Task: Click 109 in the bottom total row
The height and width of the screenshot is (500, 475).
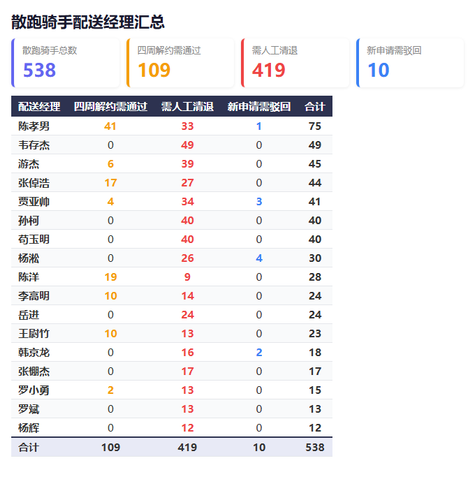Action: coord(111,447)
